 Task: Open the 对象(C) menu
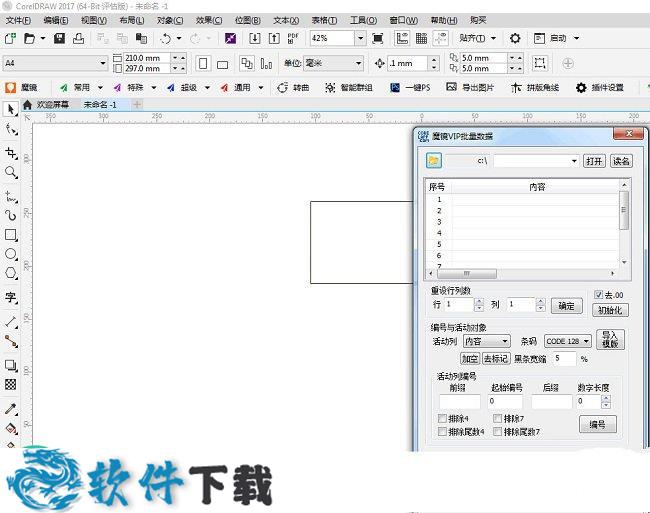pyautogui.click(x=170, y=20)
